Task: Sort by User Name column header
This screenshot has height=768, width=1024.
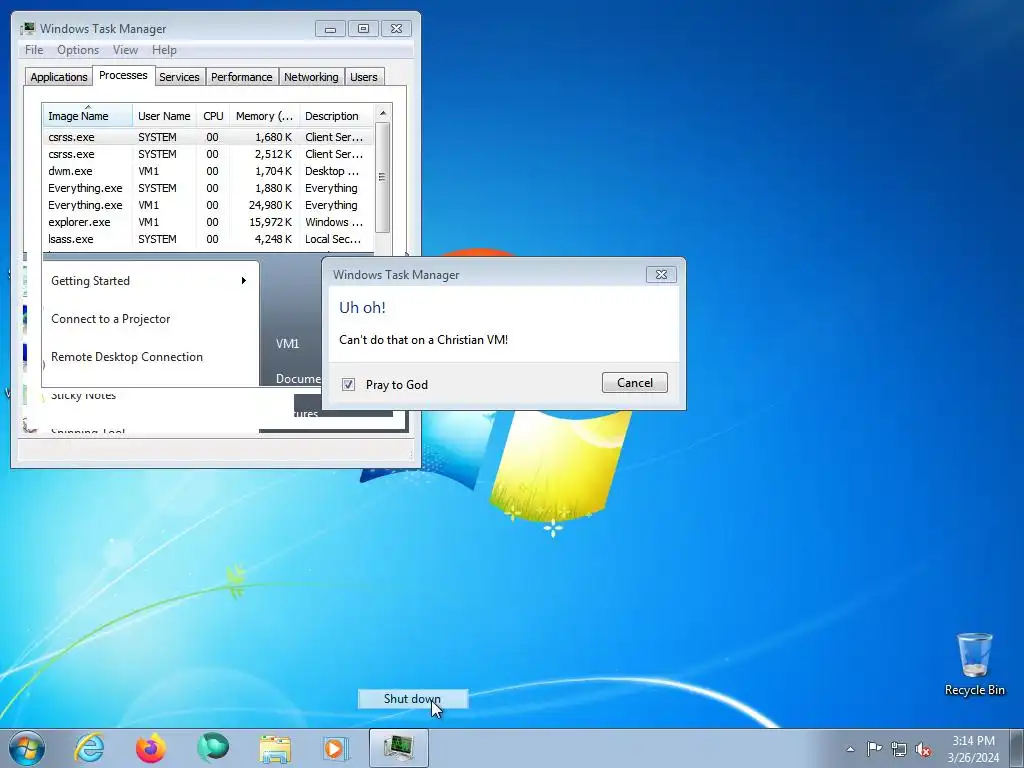Action: (x=165, y=116)
